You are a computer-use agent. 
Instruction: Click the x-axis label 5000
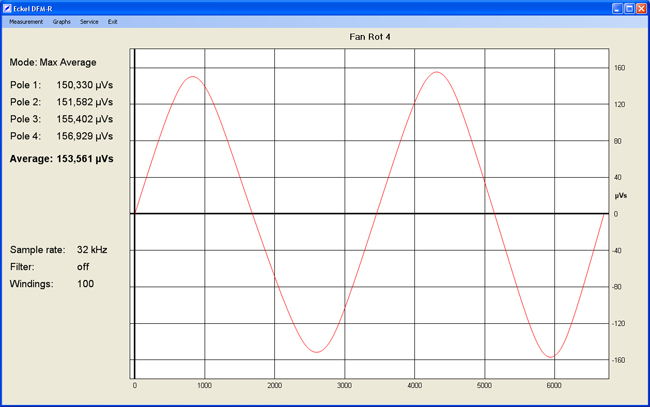(484, 385)
